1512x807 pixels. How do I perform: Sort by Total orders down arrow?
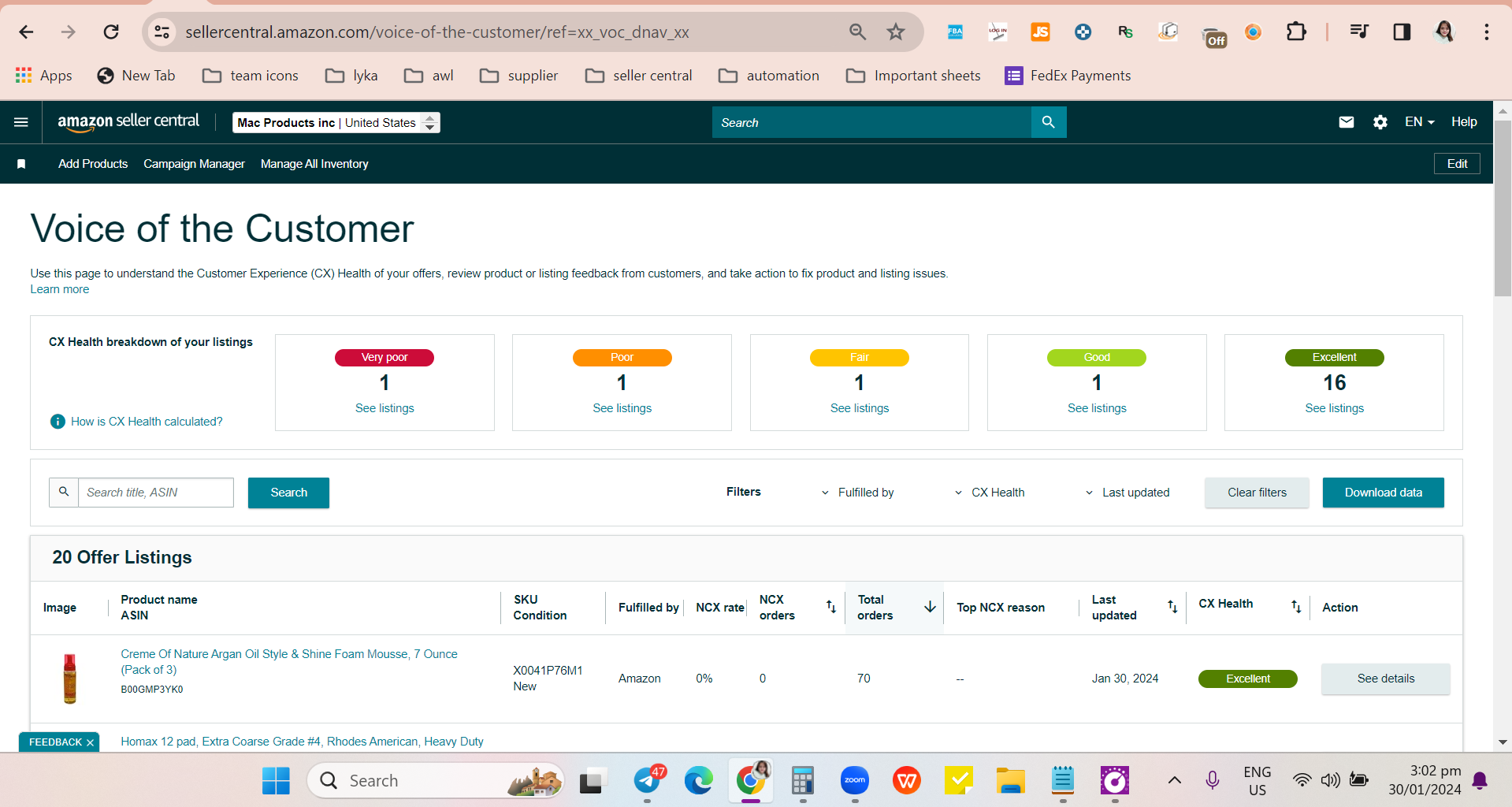[930, 606]
